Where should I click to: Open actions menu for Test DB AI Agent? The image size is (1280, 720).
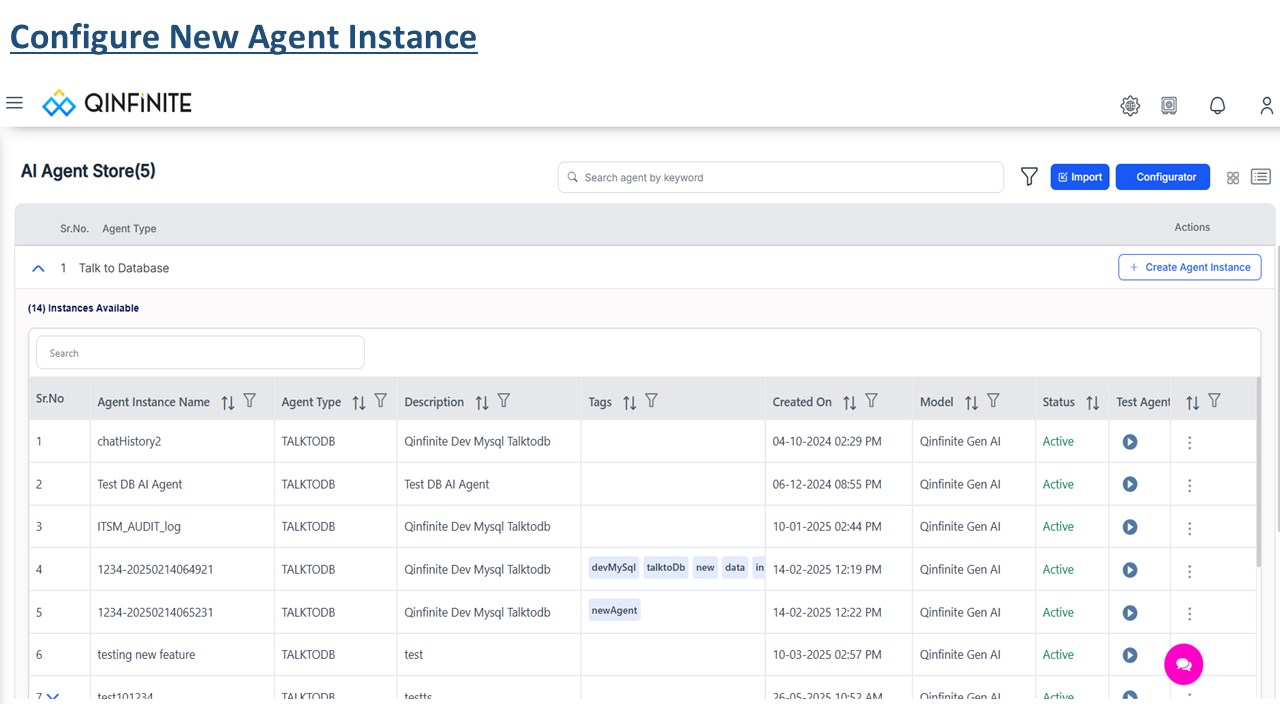click(1189, 485)
